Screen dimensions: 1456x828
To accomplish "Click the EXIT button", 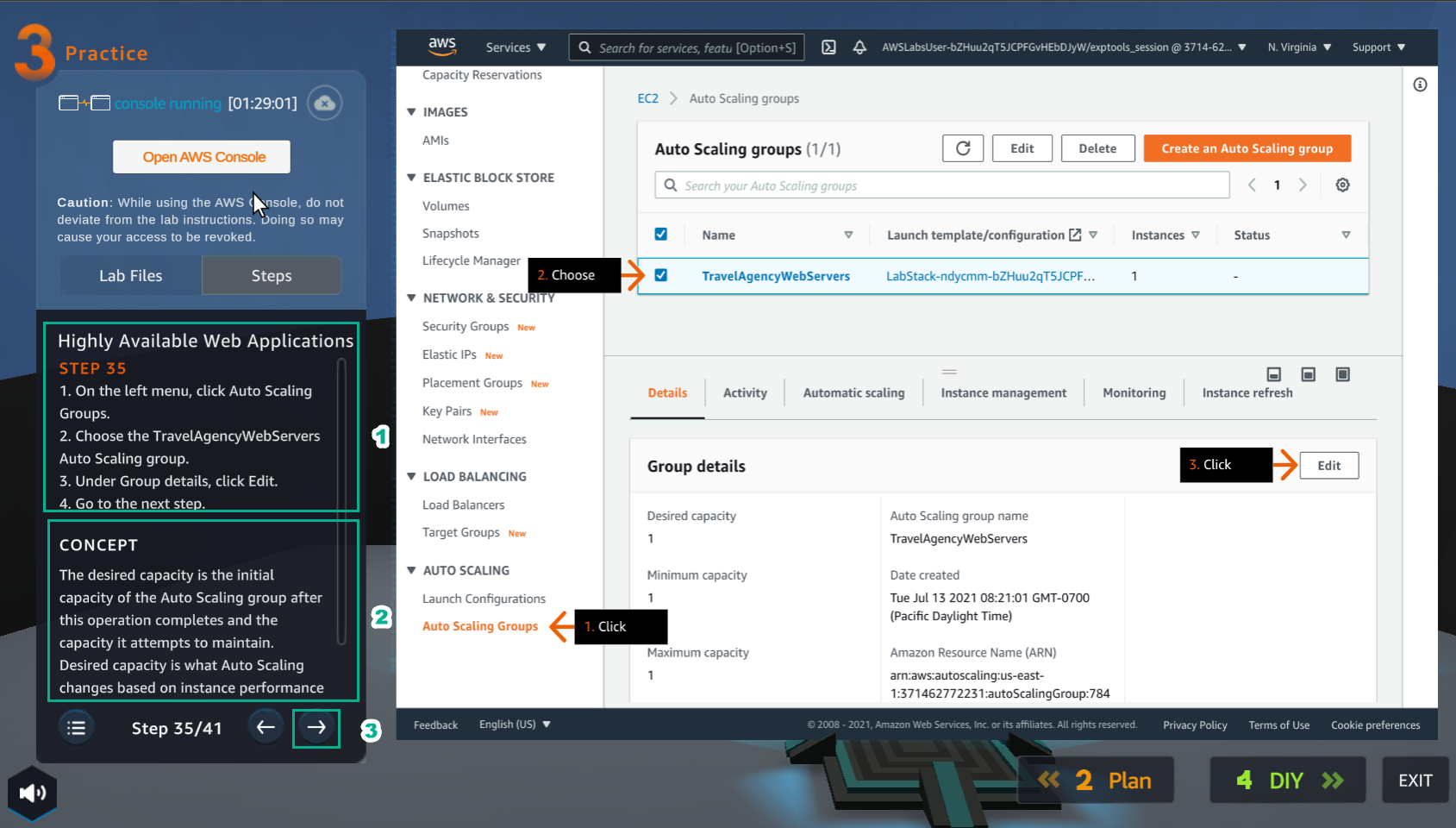I will (x=1415, y=781).
